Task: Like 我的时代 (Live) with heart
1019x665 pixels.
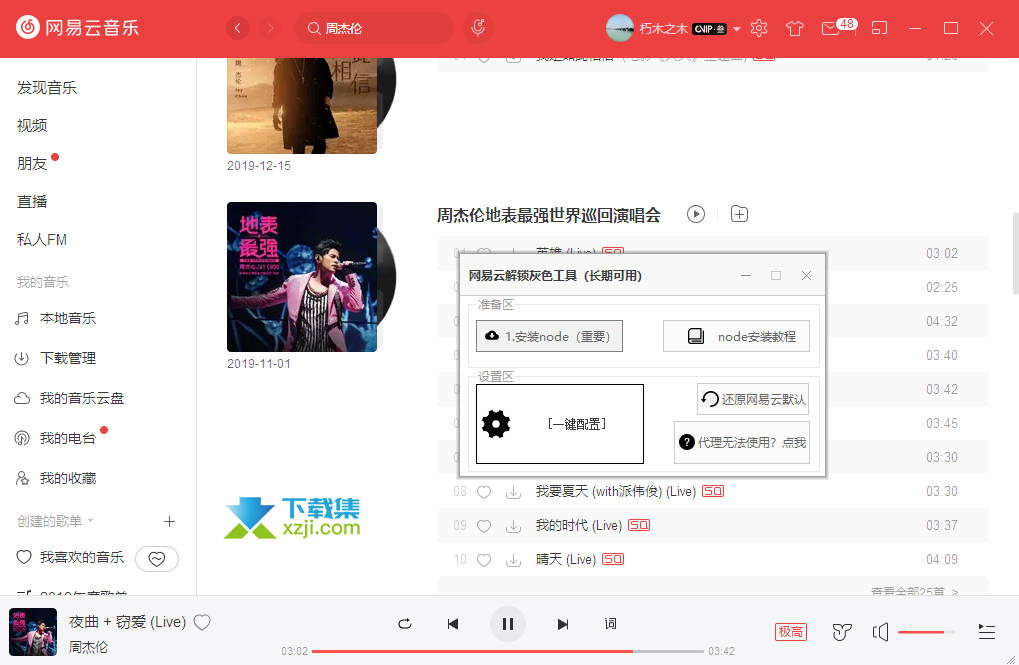Action: (484, 526)
